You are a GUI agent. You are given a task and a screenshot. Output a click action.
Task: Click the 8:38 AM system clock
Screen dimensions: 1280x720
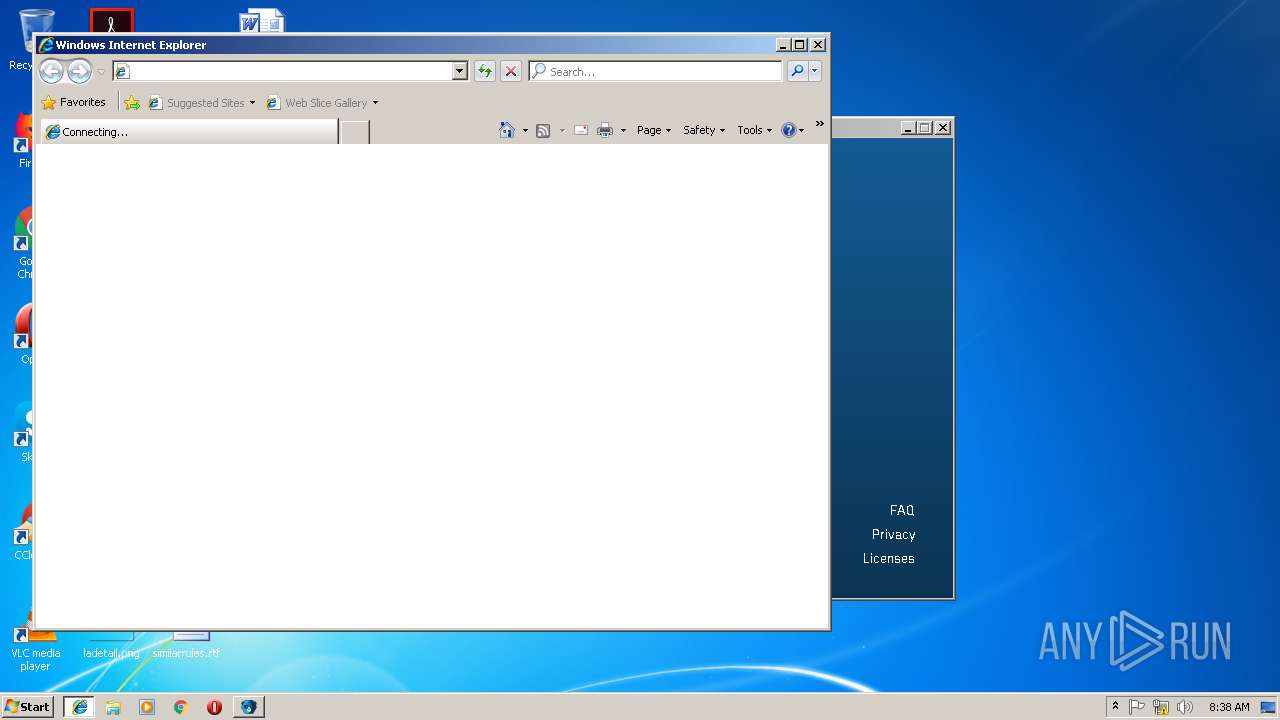(1229, 707)
